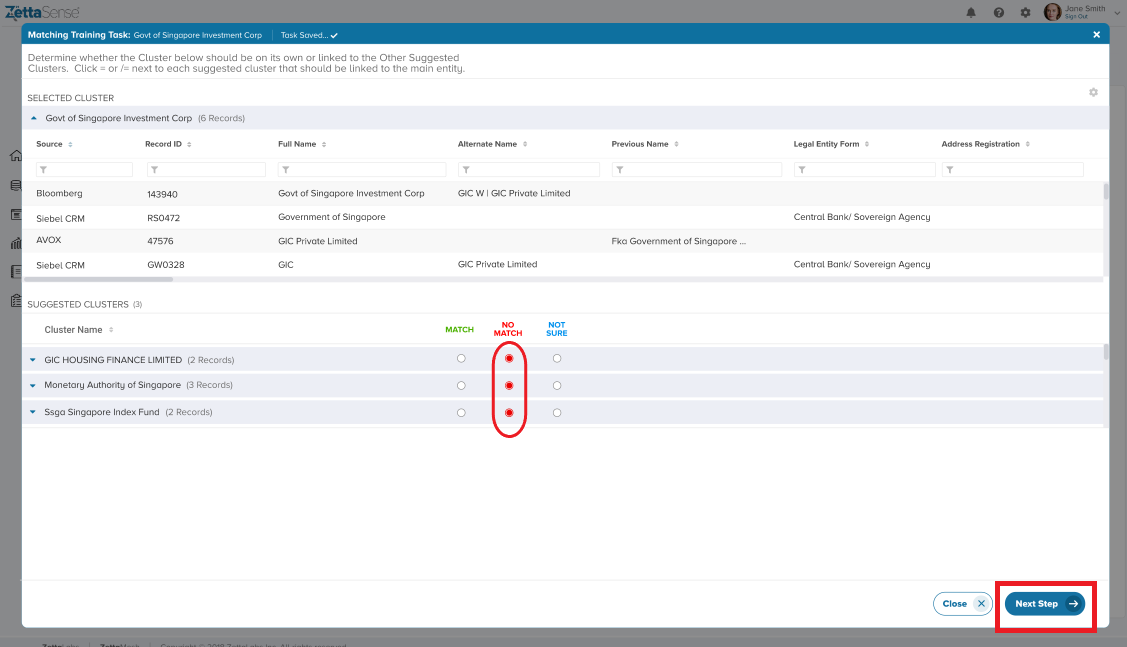1127x647 pixels.
Task: Click Jane Smith user avatar
Action: [1052, 12]
